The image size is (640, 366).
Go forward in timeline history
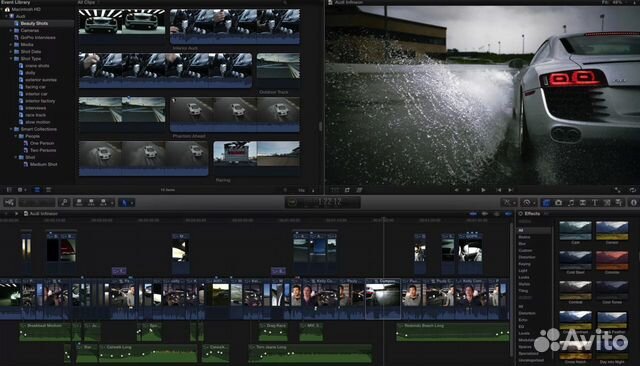[x=16, y=213]
